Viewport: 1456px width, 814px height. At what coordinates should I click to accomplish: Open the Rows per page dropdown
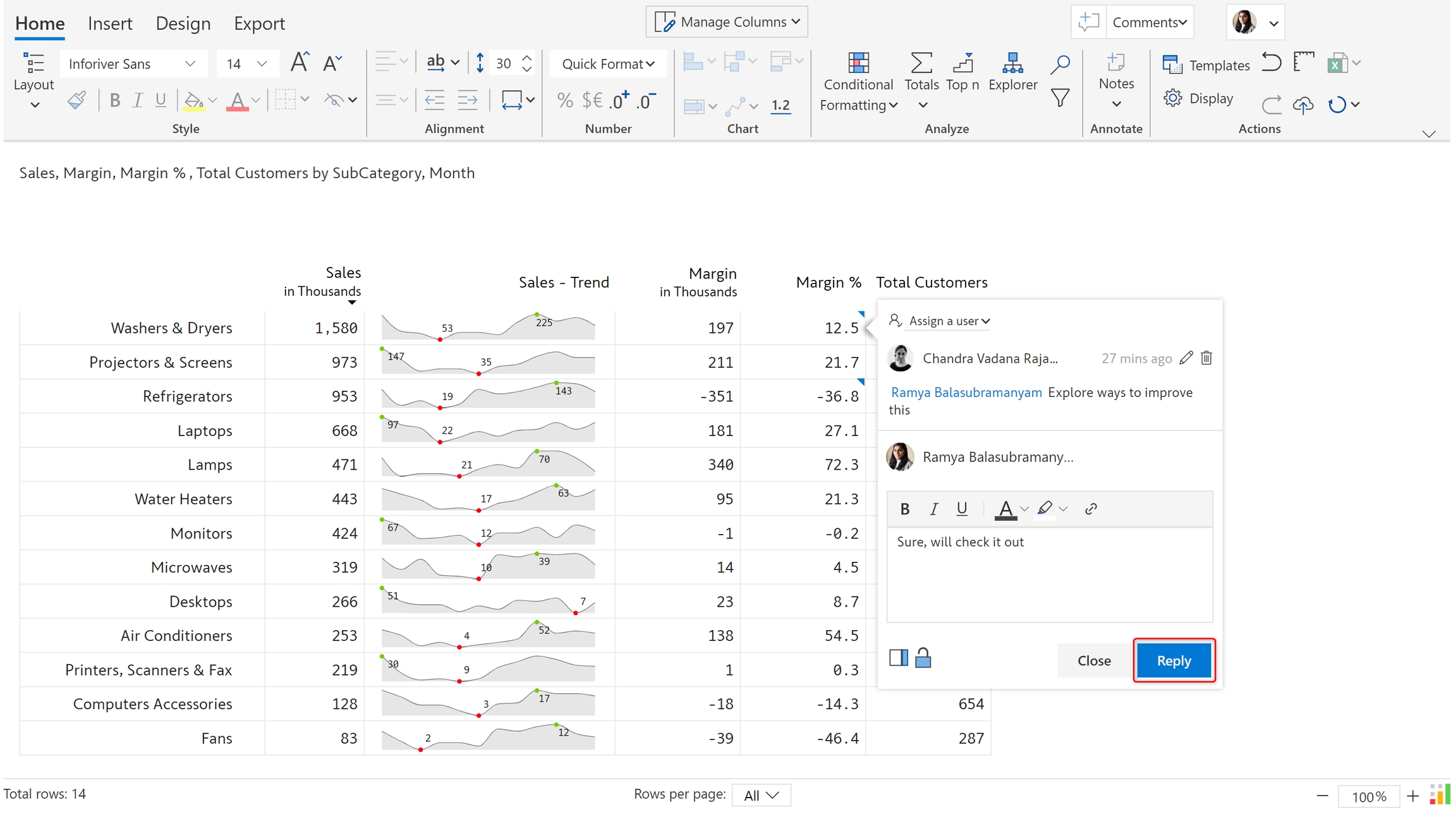click(760, 796)
